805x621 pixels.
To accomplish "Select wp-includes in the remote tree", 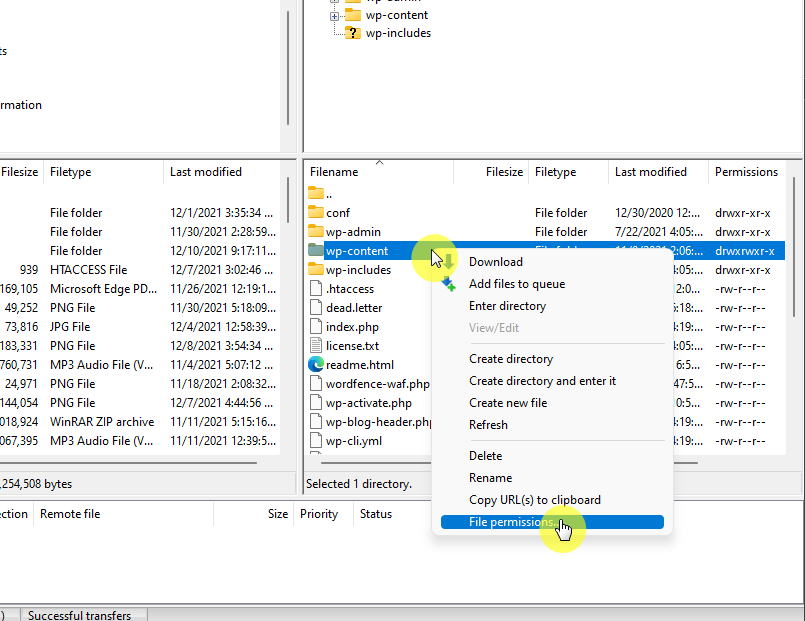I will click(398, 33).
